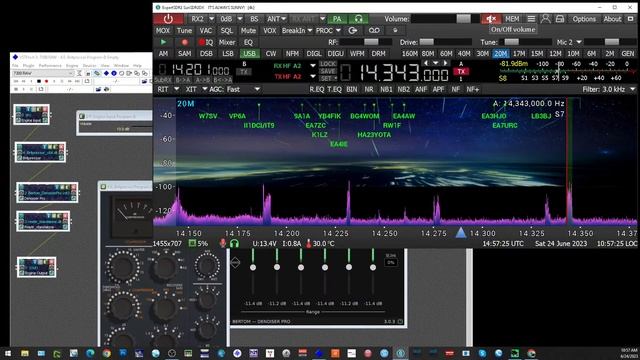Screen dimensions: 640x360
Task: Click the down arrow above main frequency
Action: point(436,63)
